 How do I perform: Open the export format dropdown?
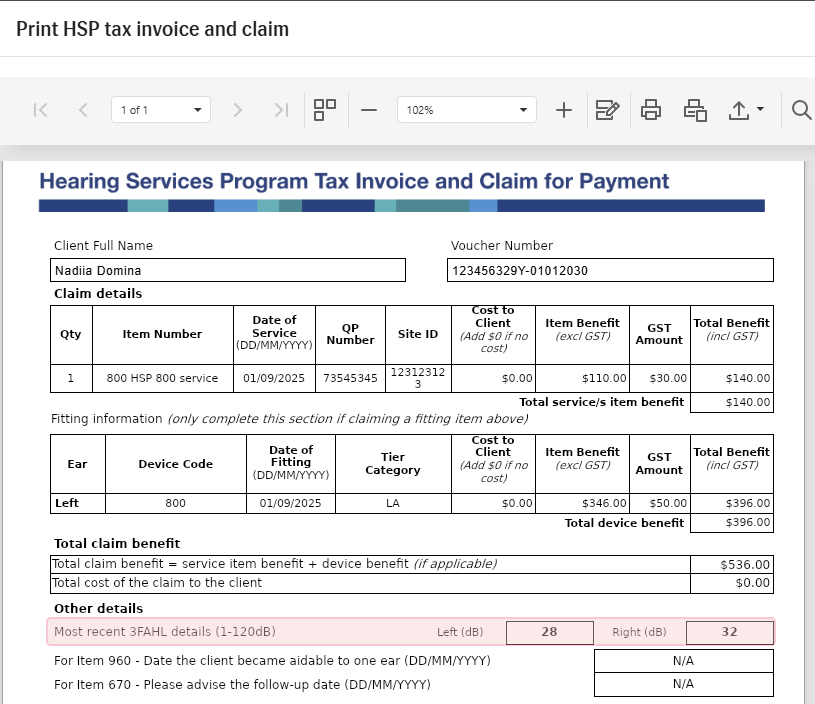(x=746, y=110)
